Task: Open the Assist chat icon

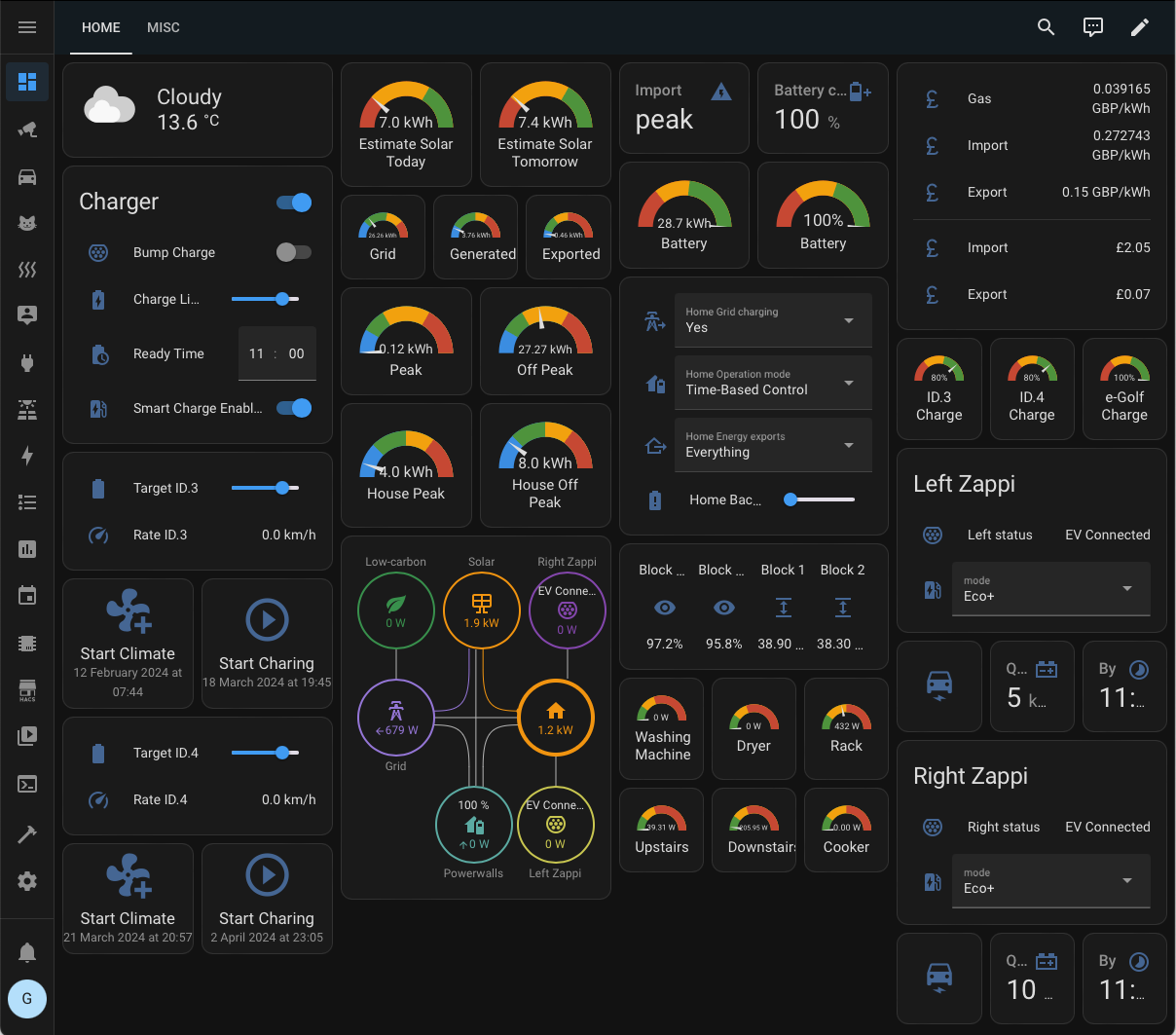Action: (1093, 27)
